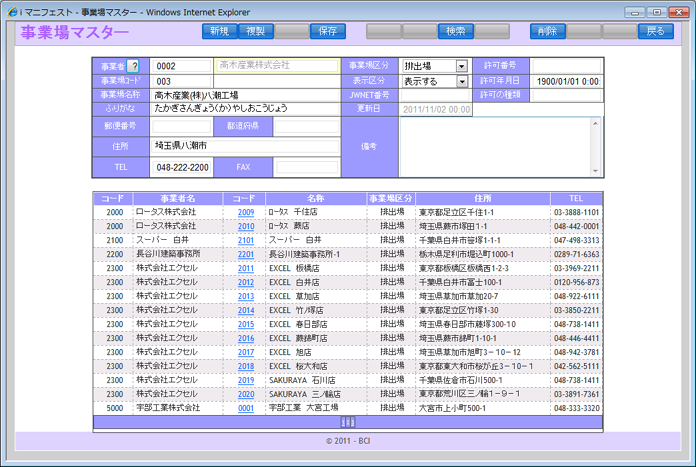Click the pager control below the table
The width and height of the screenshot is (696, 467).
click(x=348, y=422)
